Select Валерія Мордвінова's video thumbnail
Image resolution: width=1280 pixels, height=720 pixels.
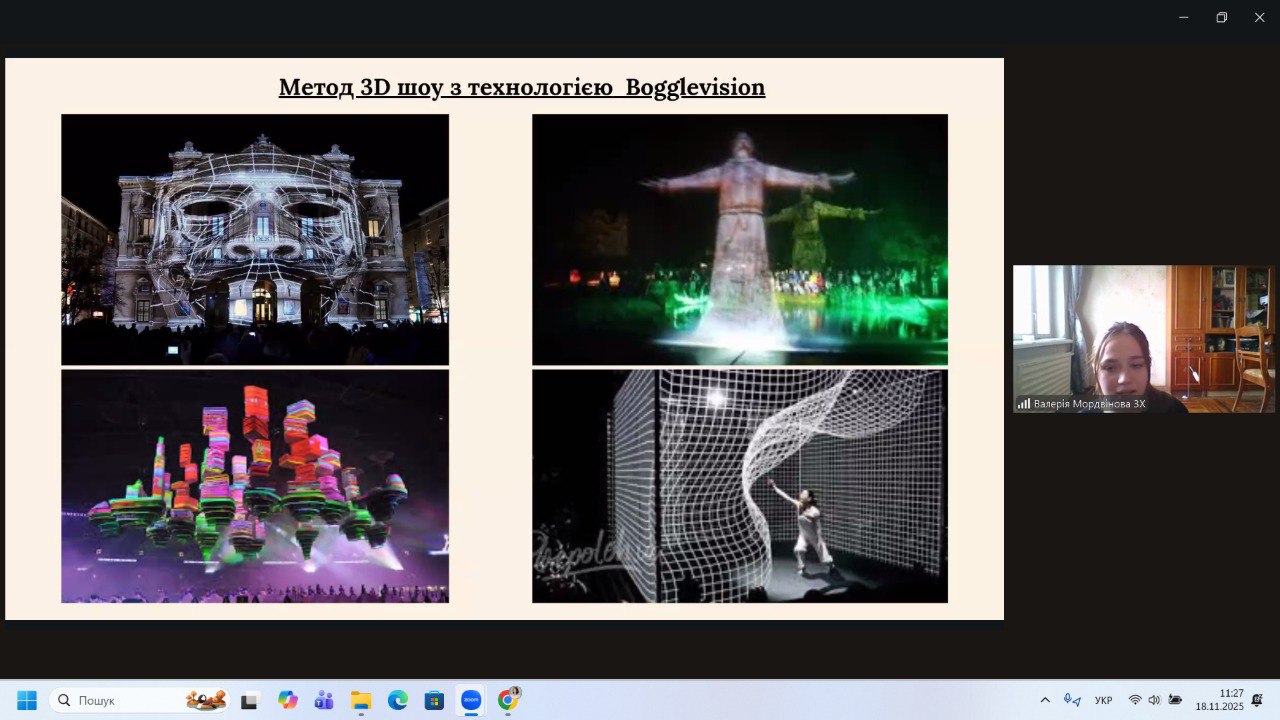1143,338
